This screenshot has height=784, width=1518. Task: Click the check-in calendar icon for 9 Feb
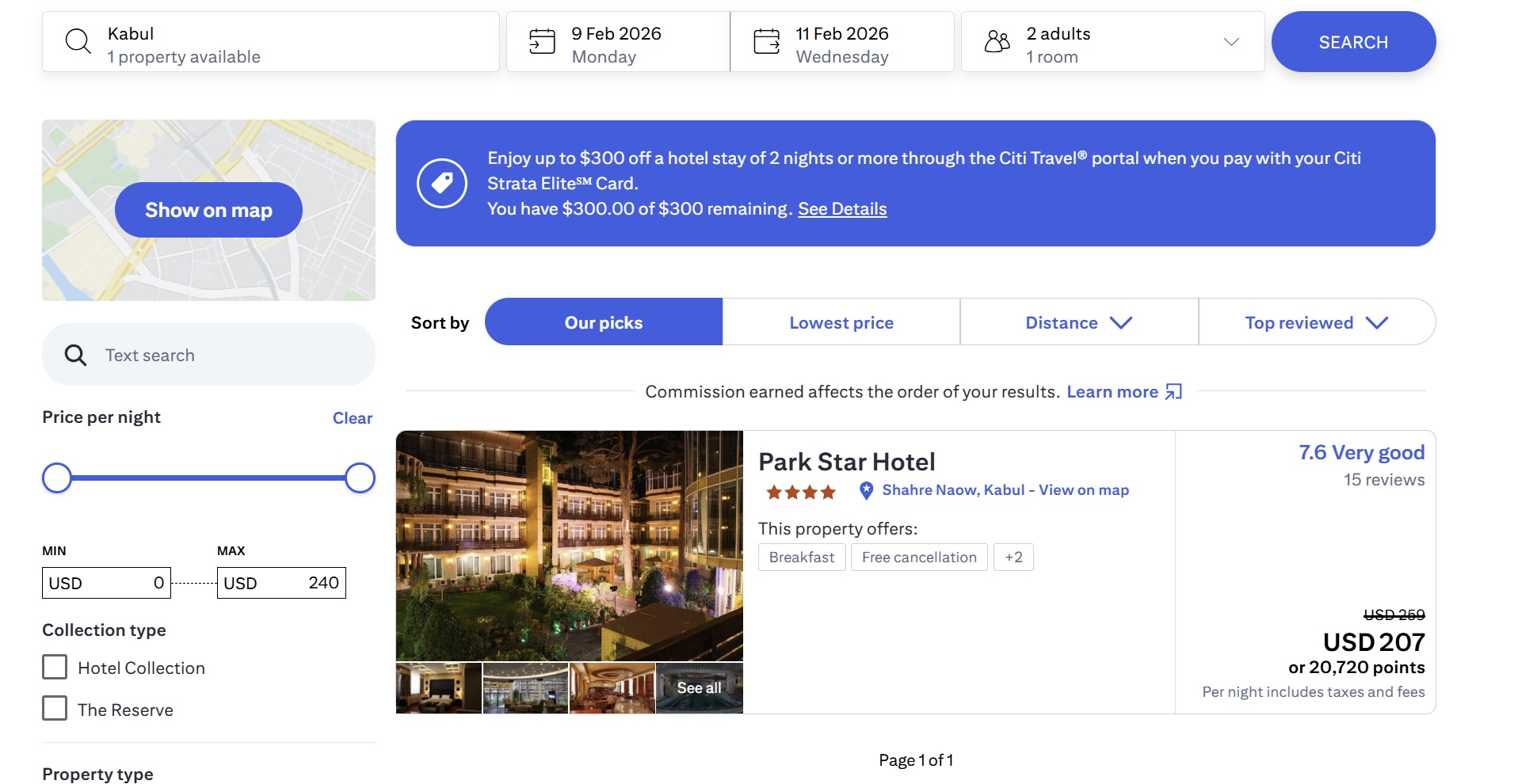542,41
